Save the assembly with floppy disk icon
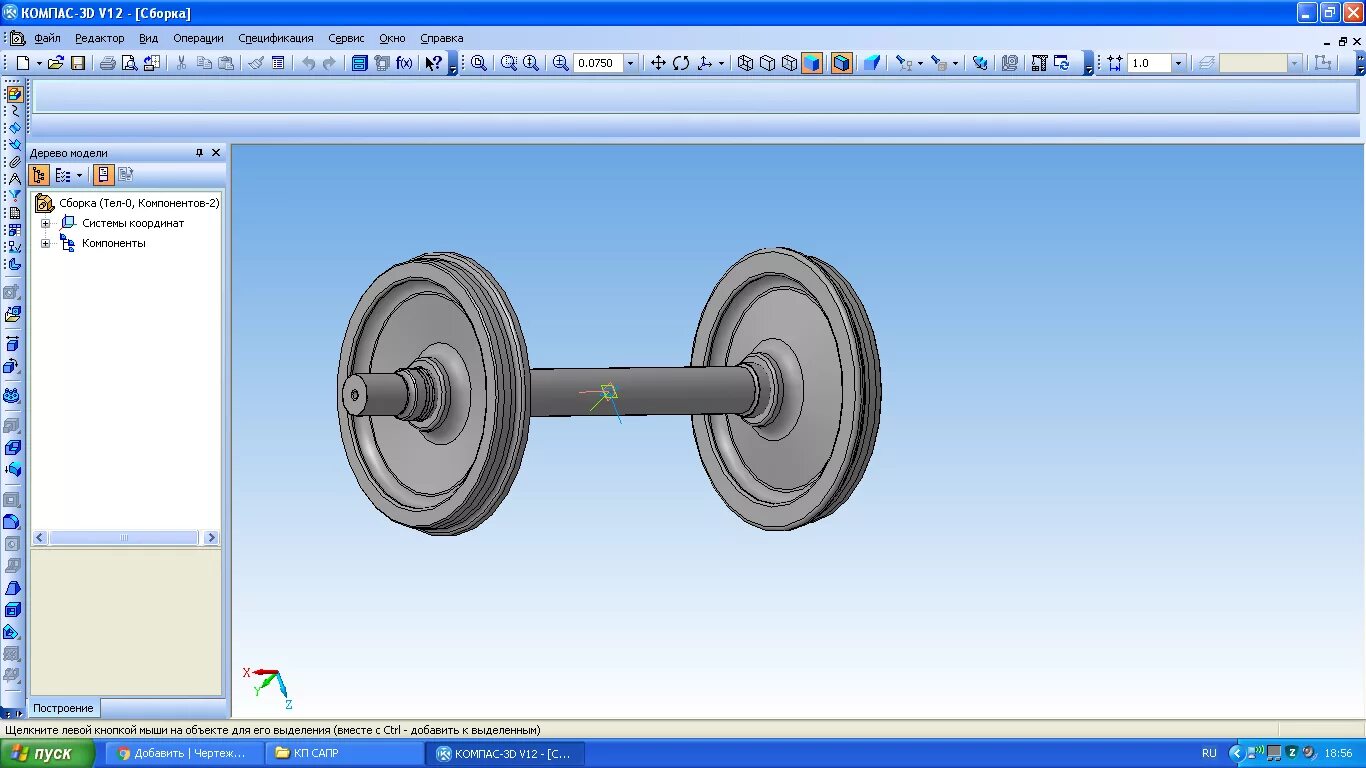Image resolution: width=1366 pixels, height=768 pixels. click(x=78, y=63)
